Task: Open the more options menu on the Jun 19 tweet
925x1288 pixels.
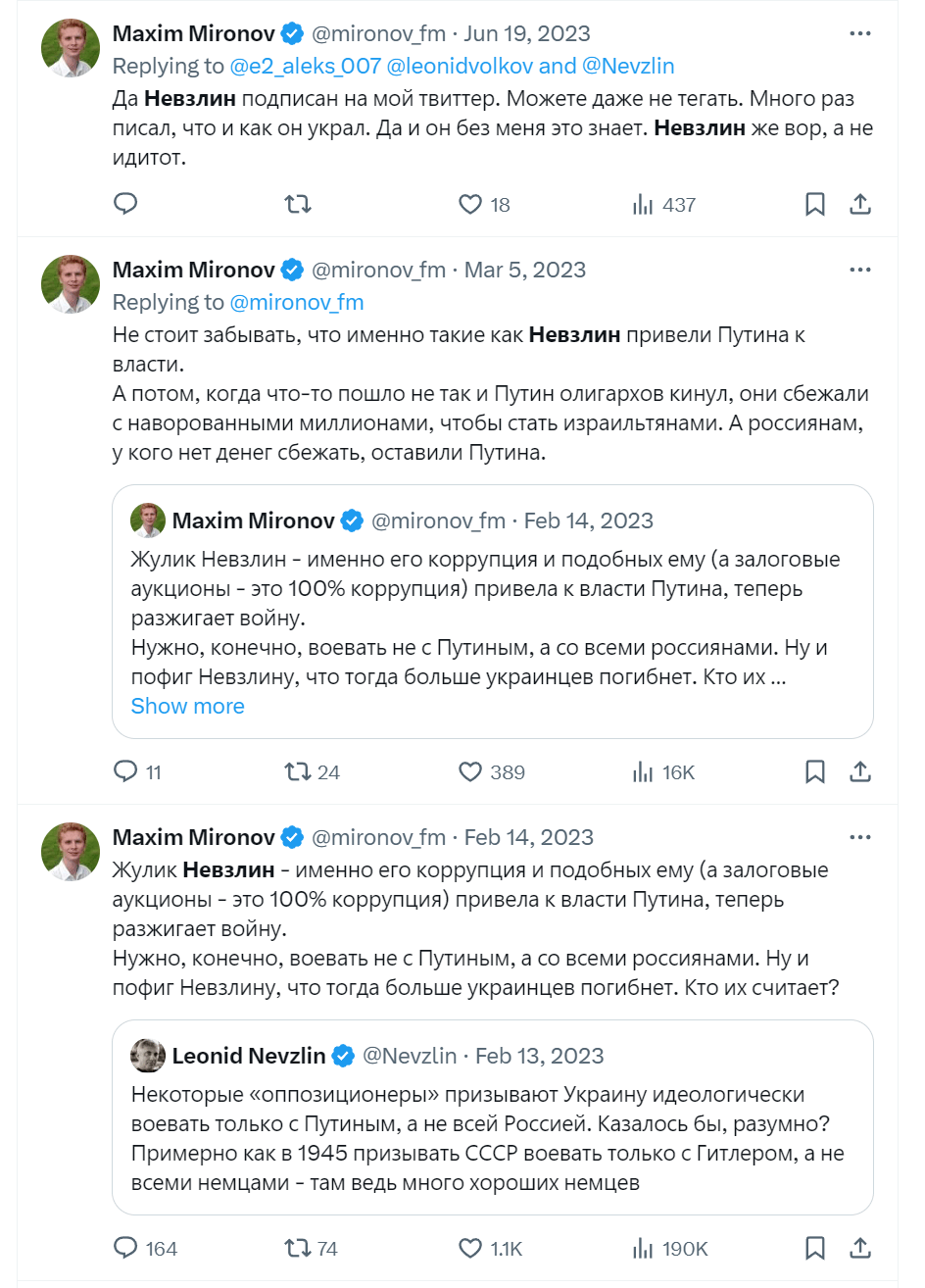Action: coord(860,32)
